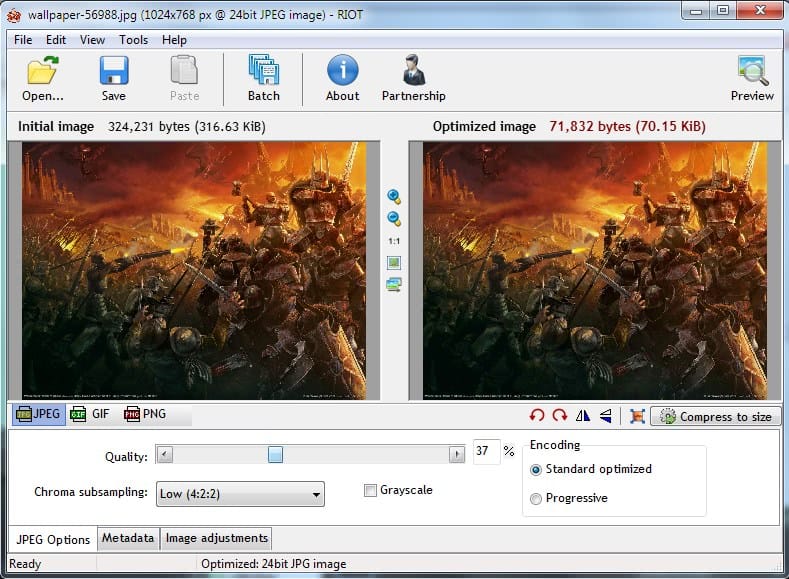Fit image to window
The width and height of the screenshot is (789, 579).
[394, 262]
